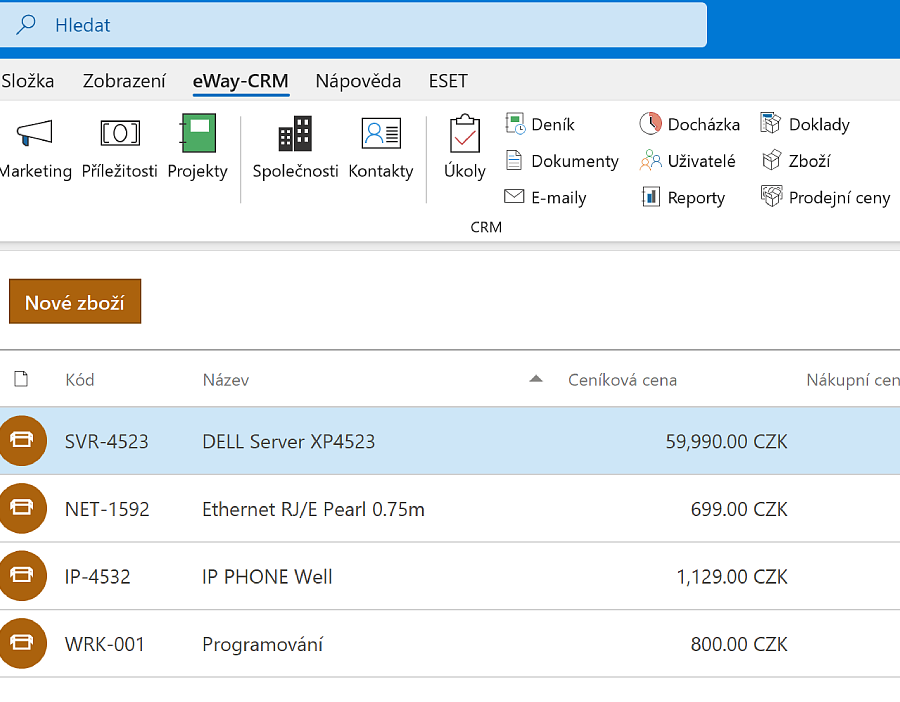
Task: Click the Doklady boxes icon
Action: (x=771, y=123)
